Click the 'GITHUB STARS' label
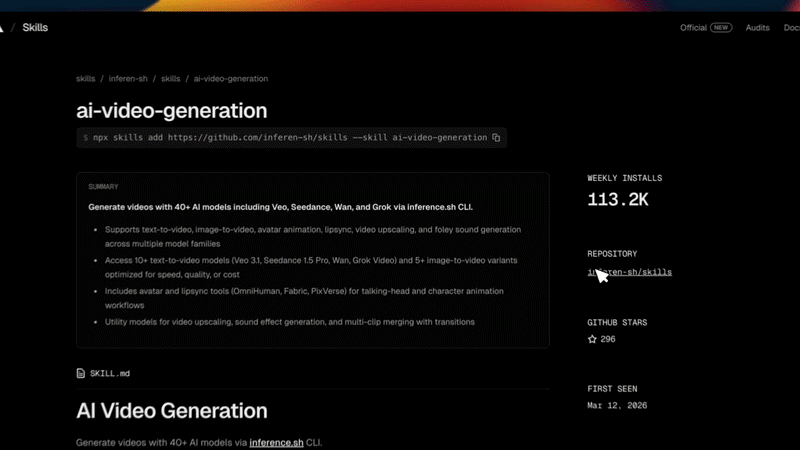 tap(617, 322)
